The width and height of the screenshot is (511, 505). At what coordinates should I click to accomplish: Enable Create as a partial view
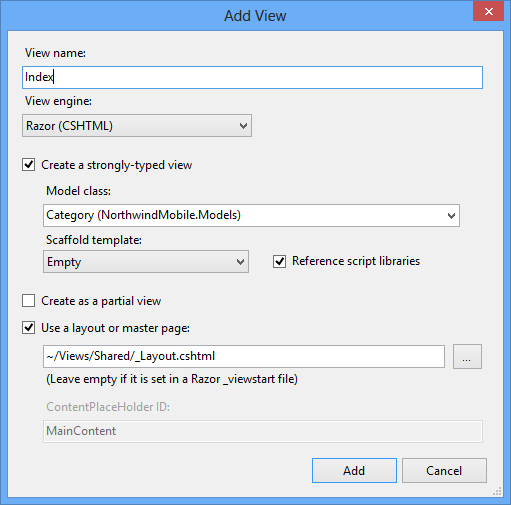point(28,301)
